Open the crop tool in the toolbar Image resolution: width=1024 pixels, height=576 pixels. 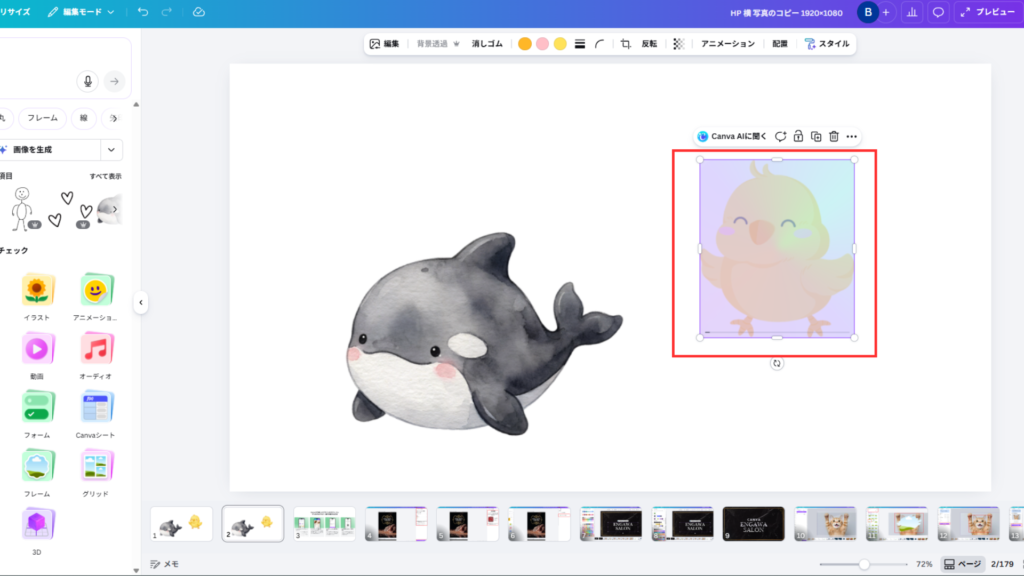[625, 44]
